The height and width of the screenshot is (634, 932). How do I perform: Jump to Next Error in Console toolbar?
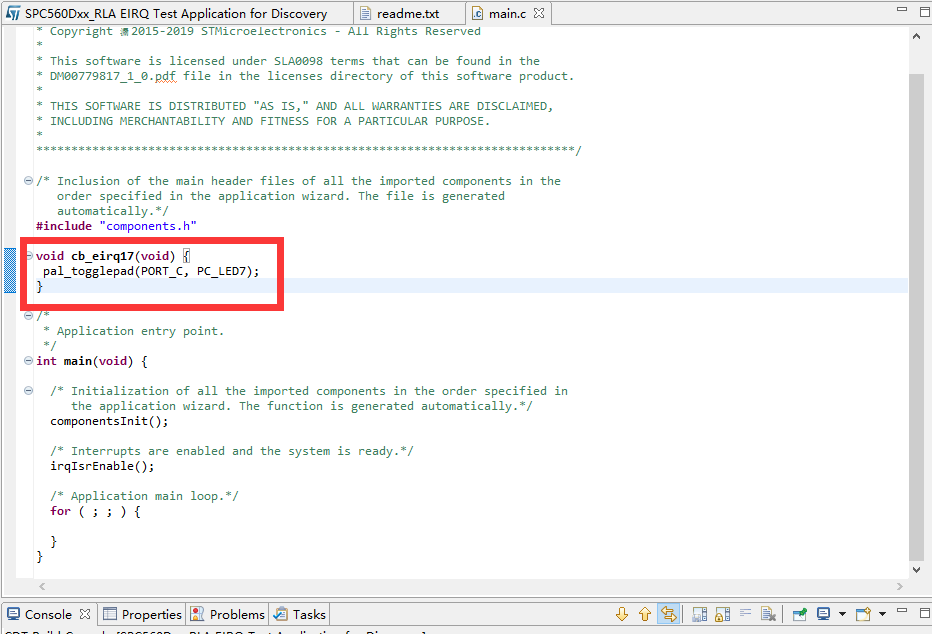(x=623, y=613)
